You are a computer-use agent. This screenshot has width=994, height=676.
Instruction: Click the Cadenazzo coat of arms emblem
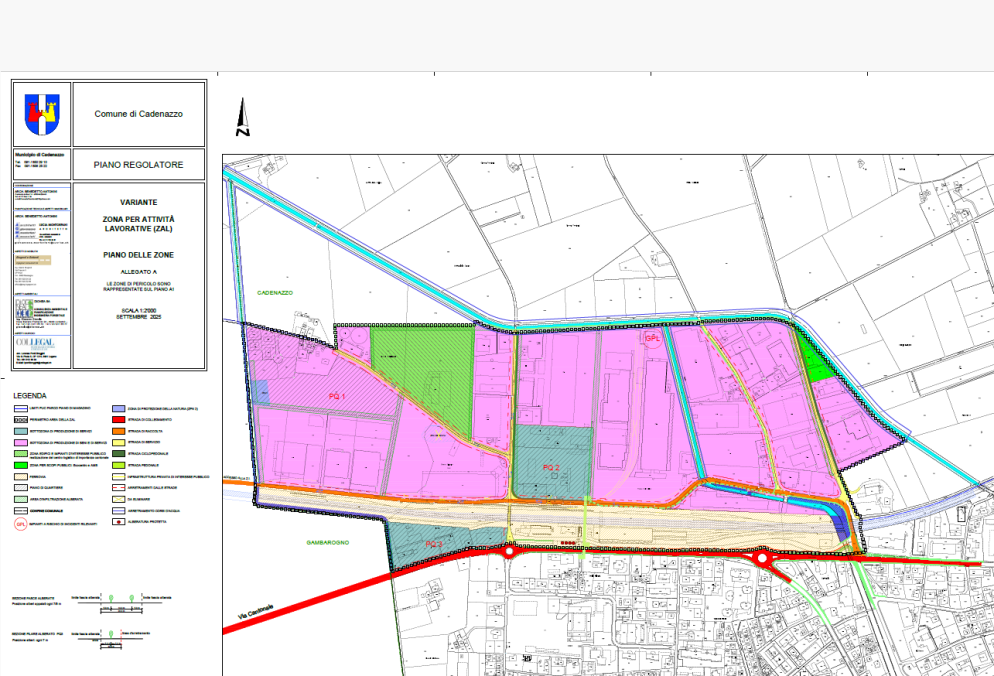pos(42,113)
